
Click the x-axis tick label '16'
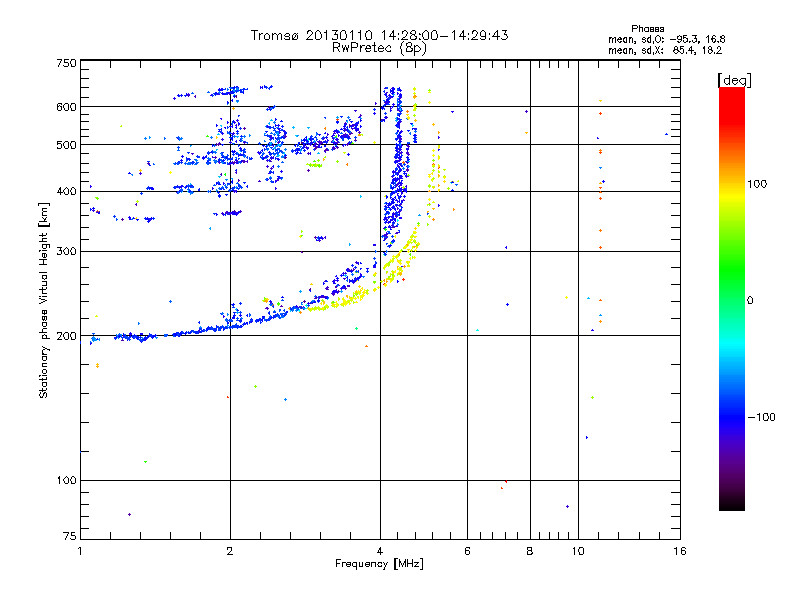point(680,551)
